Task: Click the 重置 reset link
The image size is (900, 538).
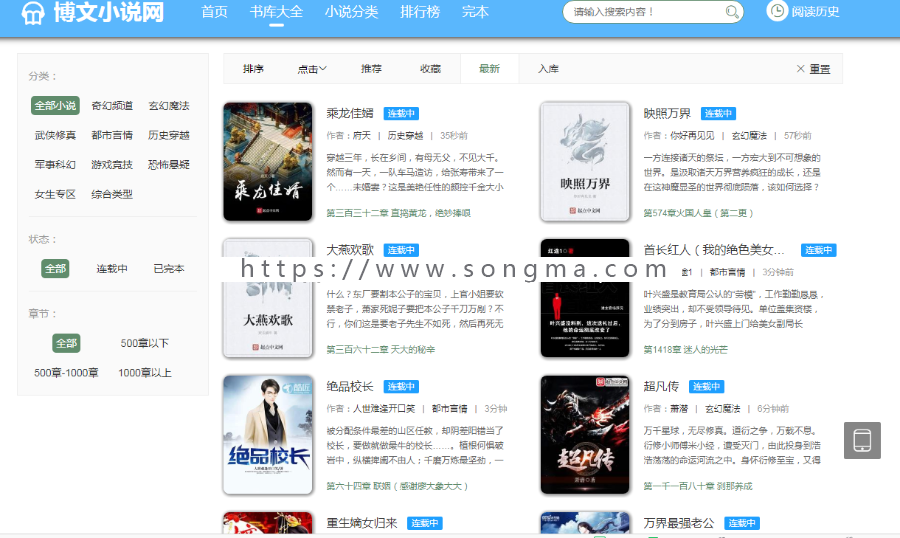Action: (x=820, y=69)
